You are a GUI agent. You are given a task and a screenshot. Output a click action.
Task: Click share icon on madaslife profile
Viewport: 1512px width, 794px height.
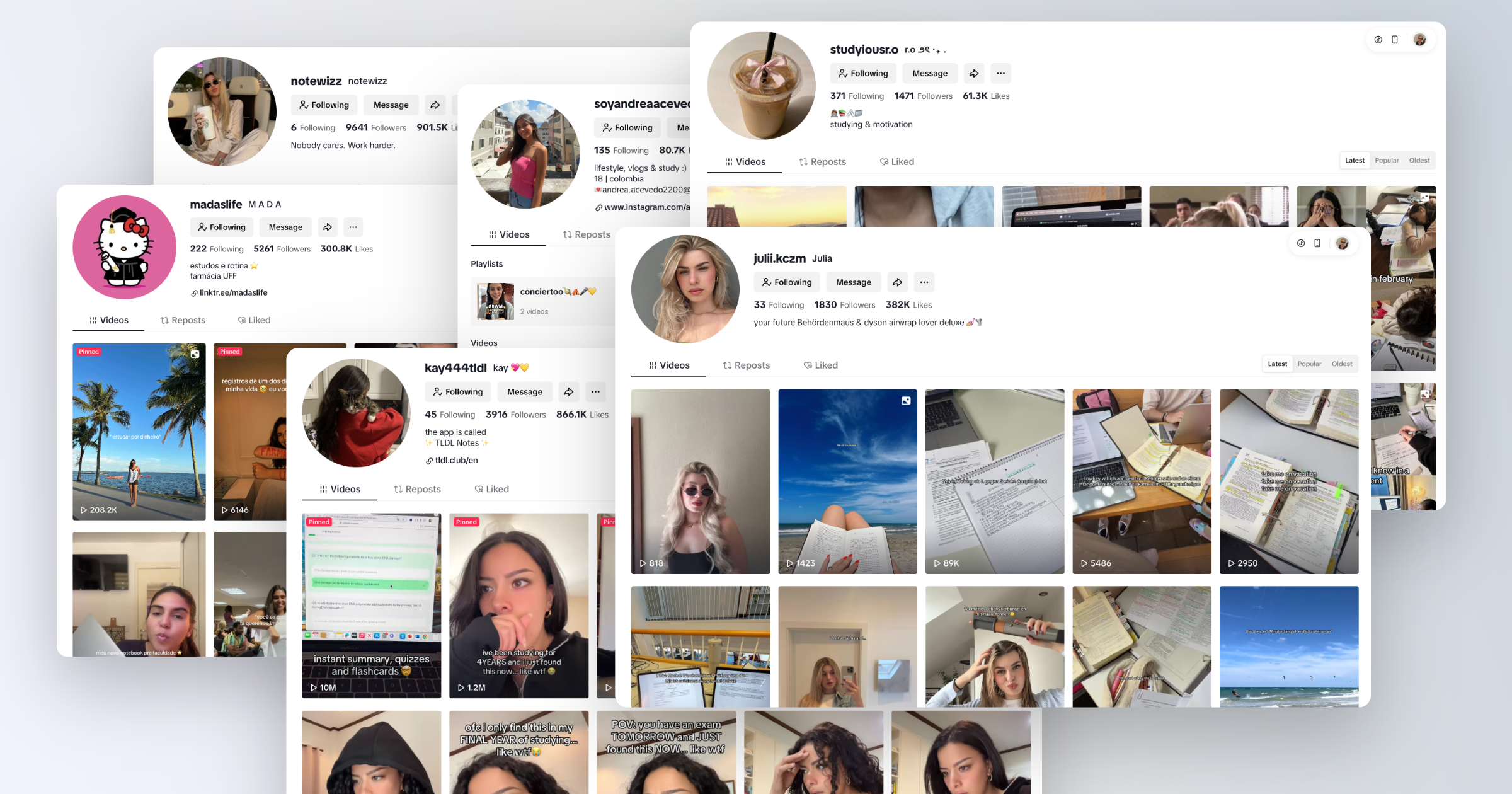(x=328, y=227)
